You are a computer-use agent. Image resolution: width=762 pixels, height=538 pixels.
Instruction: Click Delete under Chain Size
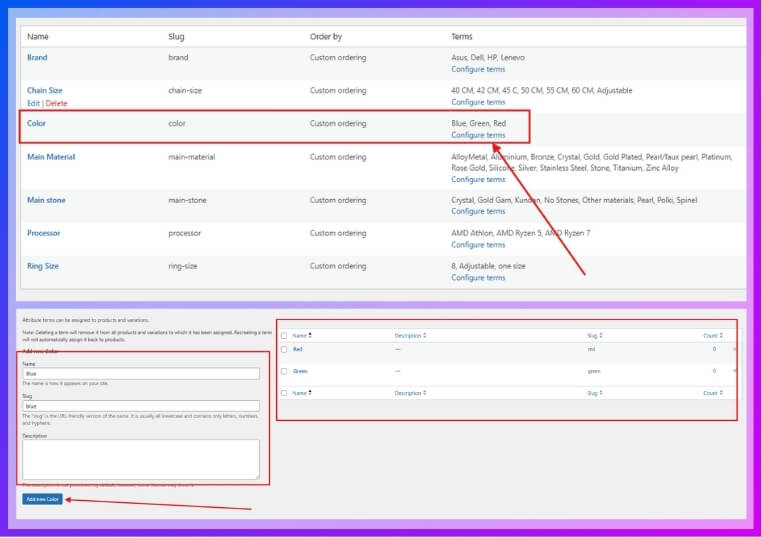(57, 103)
